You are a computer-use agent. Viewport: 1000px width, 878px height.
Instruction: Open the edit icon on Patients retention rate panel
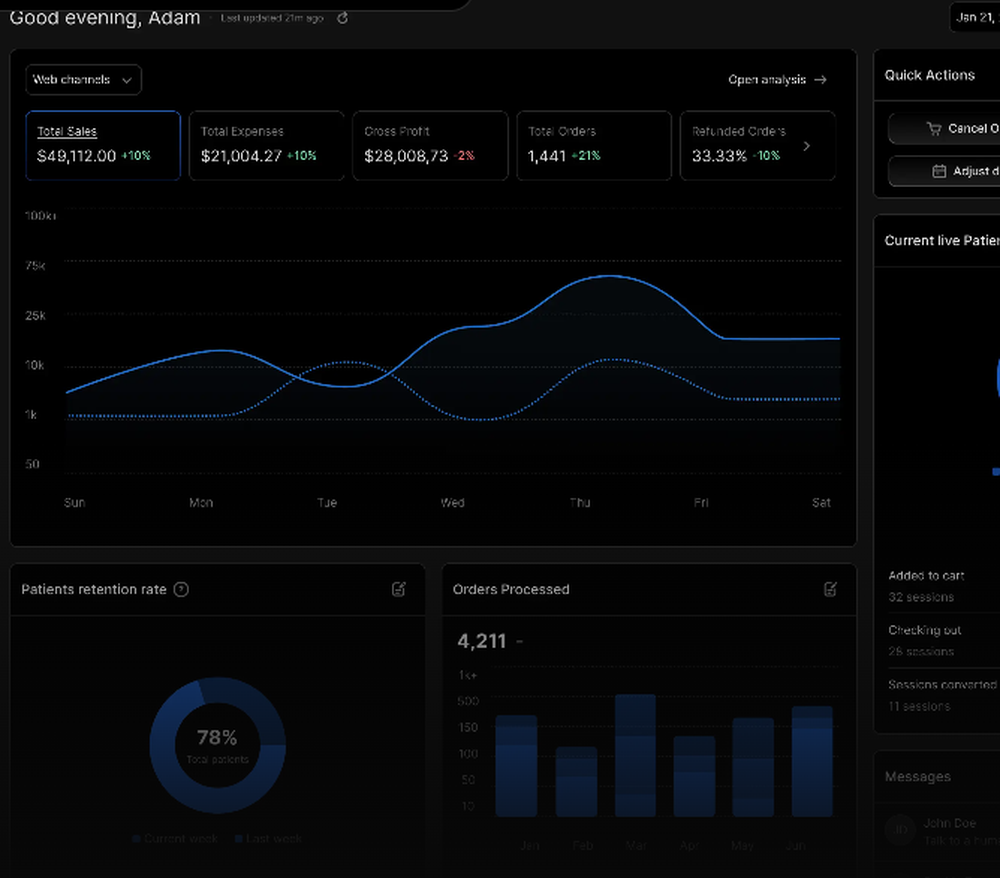tap(399, 590)
